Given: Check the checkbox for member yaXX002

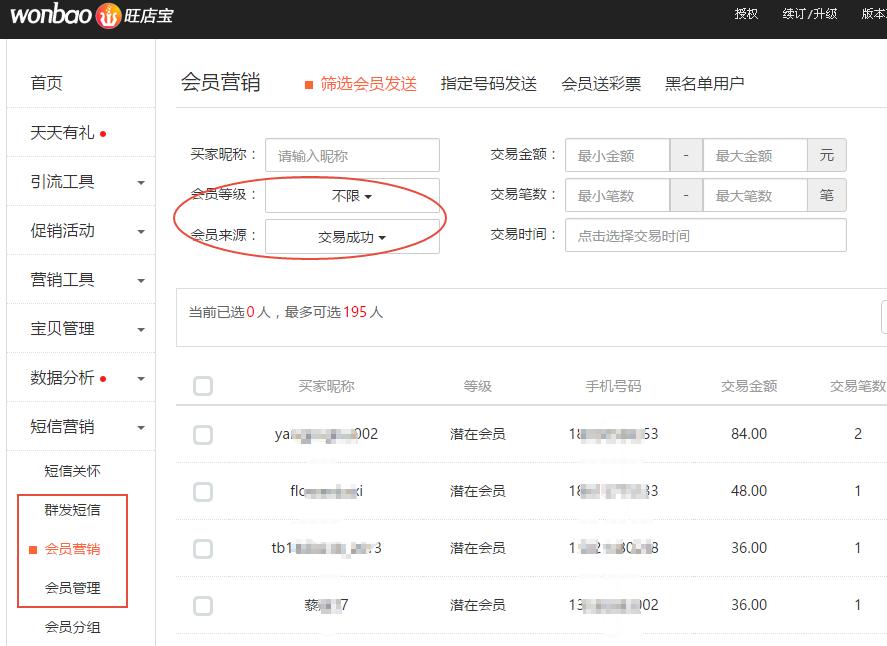Looking at the screenshot, I should (x=202, y=434).
